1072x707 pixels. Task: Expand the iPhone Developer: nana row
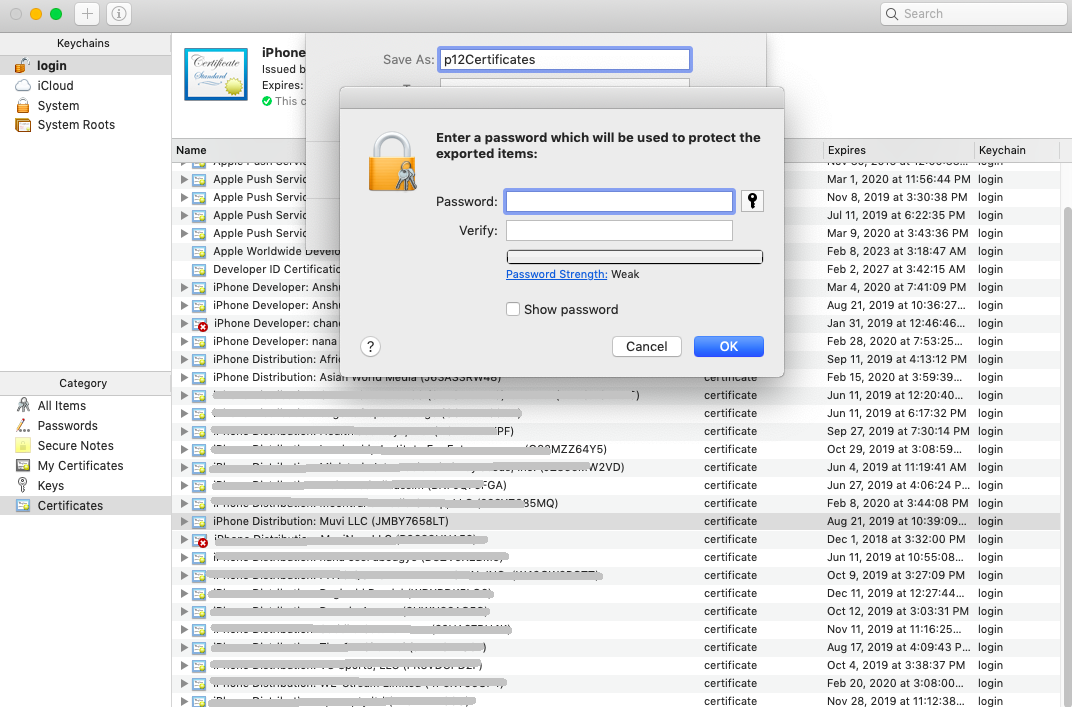pos(184,341)
